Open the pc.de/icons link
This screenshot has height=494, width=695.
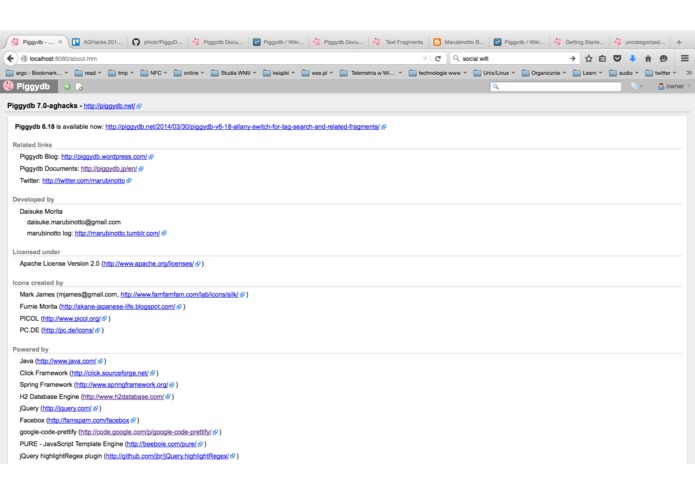68,331
